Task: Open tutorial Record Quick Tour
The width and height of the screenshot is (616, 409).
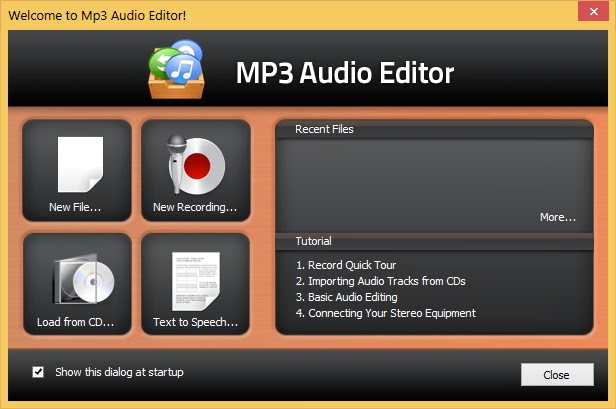Action: (x=346, y=265)
